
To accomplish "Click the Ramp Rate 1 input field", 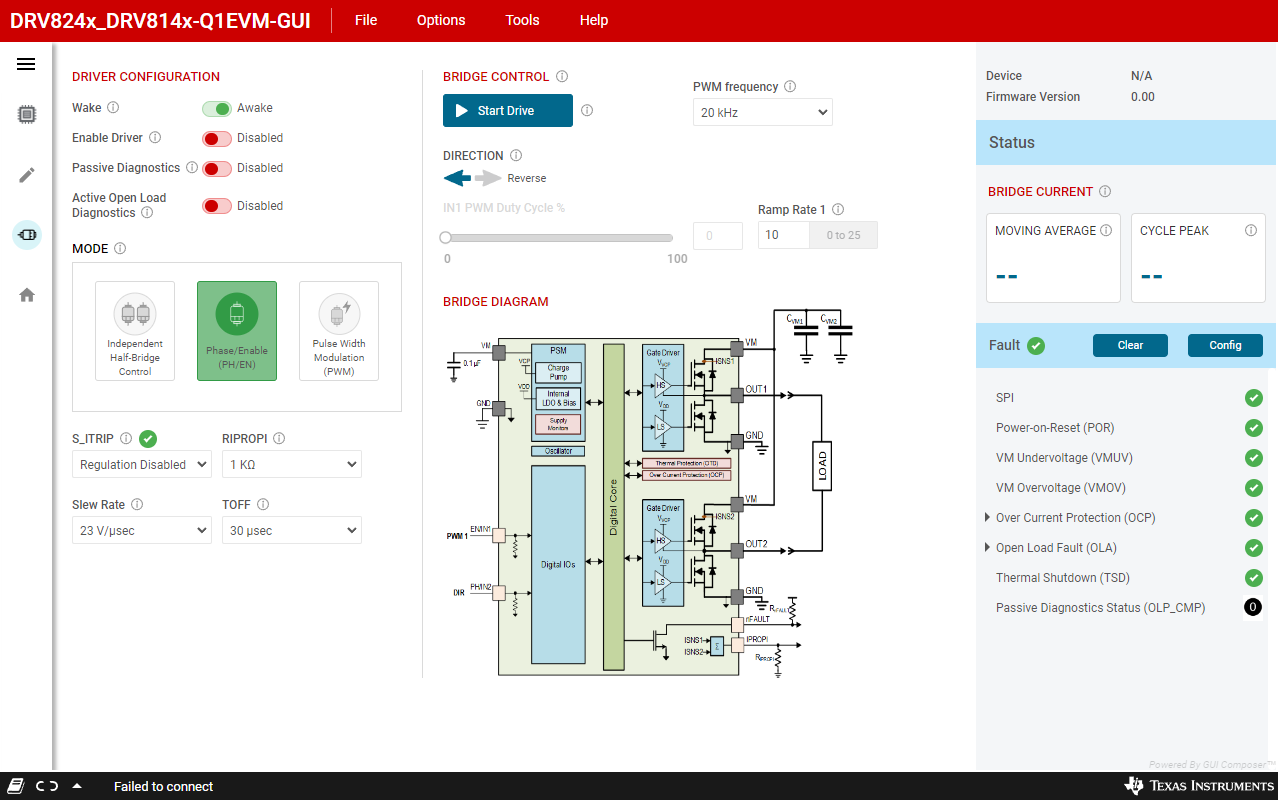I will coord(784,235).
